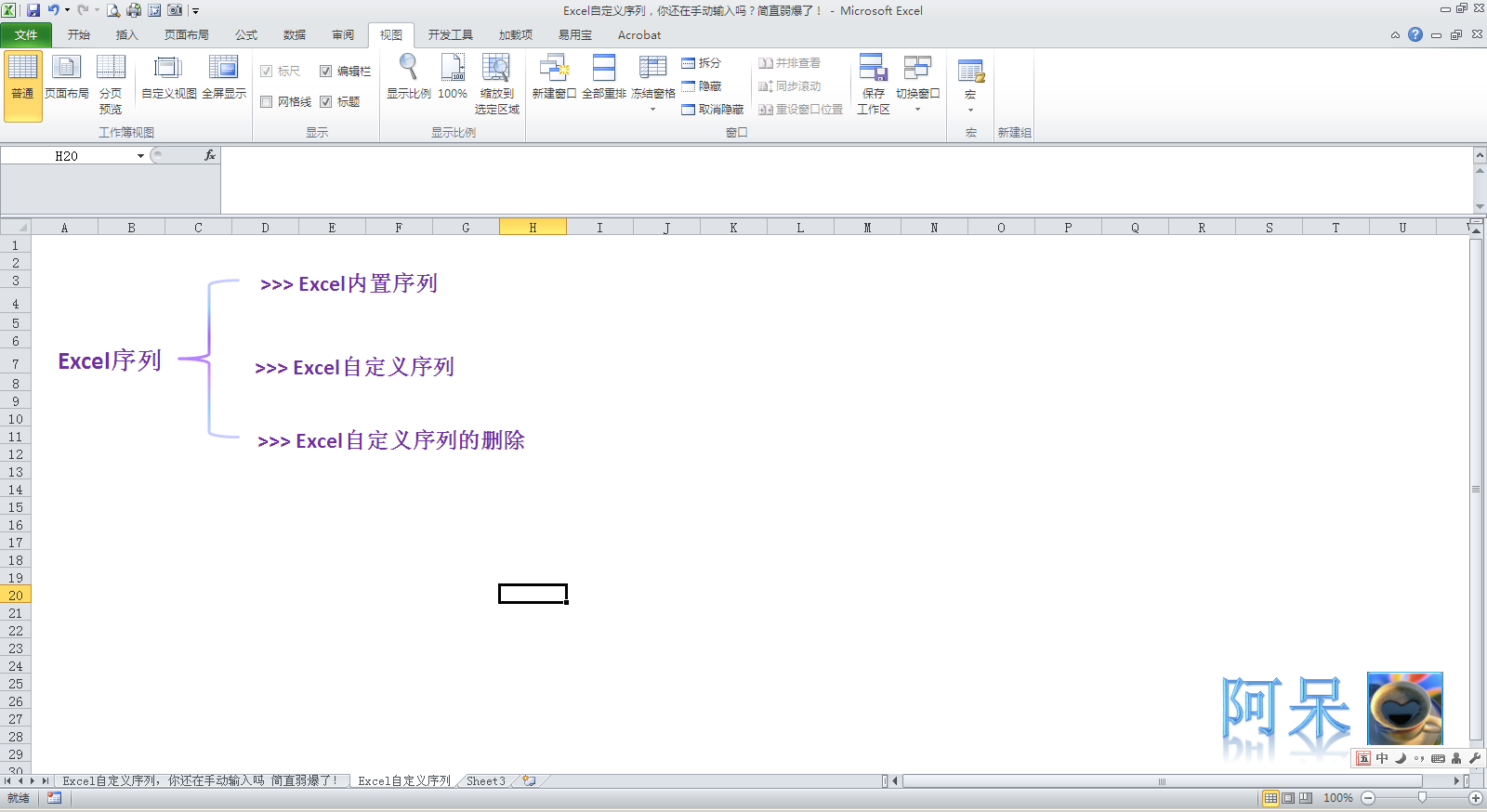
Task: Open the undo history dropdown arrow
Action: [x=67, y=10]
